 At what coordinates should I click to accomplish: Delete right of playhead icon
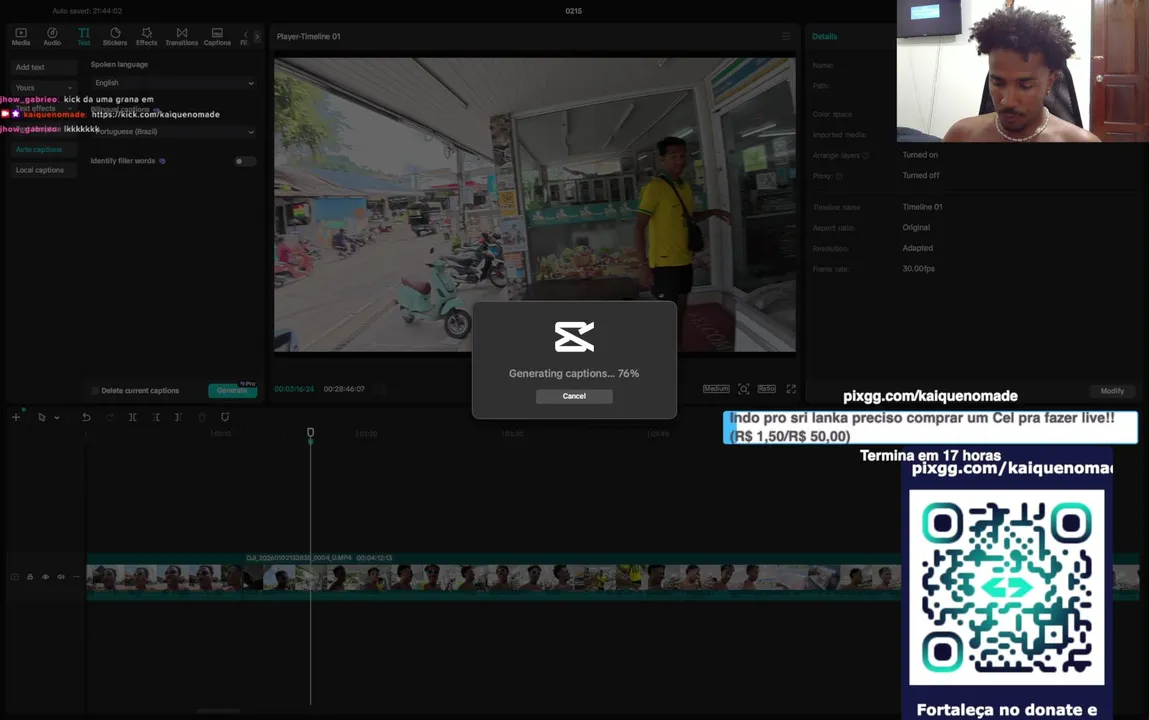[x=179, y=417]
